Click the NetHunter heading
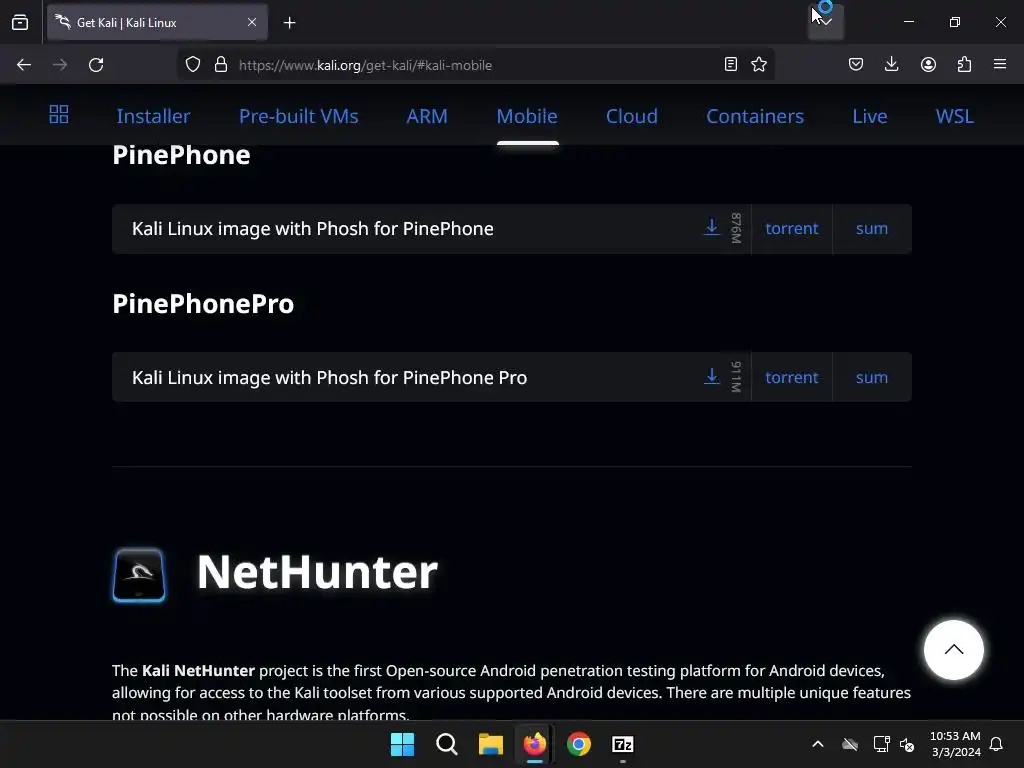The width and height of the screenshot is (1024, 768). 317,573
